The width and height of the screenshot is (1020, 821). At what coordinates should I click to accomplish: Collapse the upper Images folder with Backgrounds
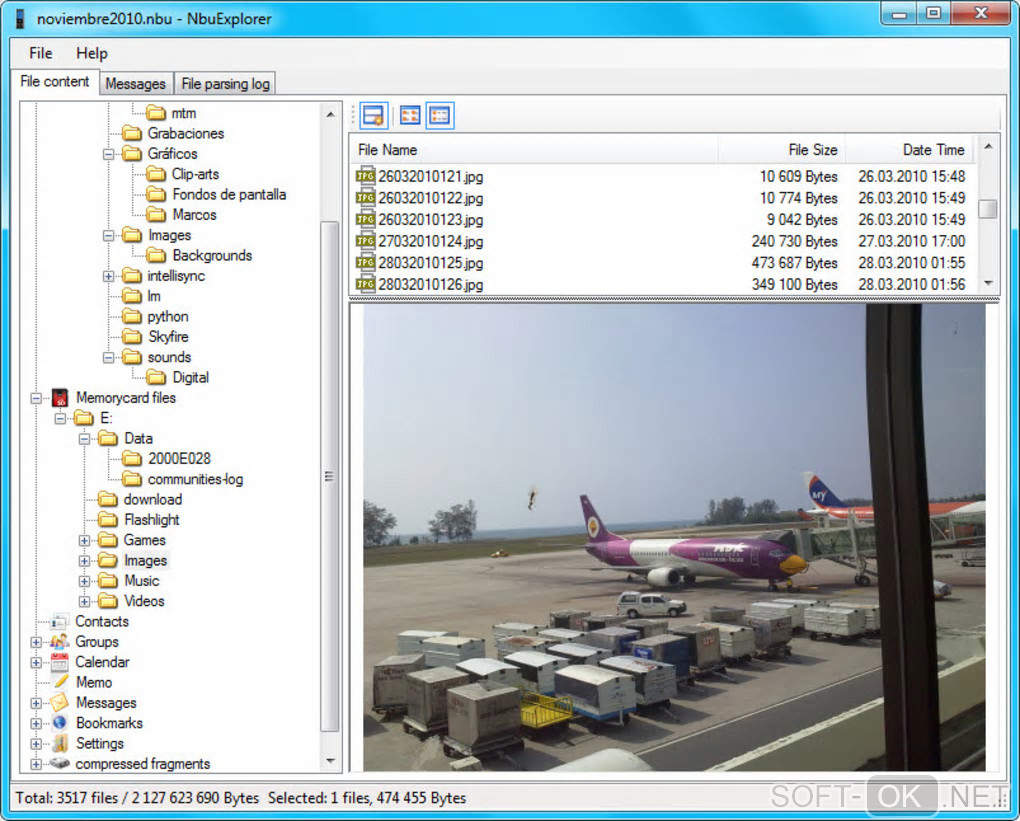click(x=109, y=236)
